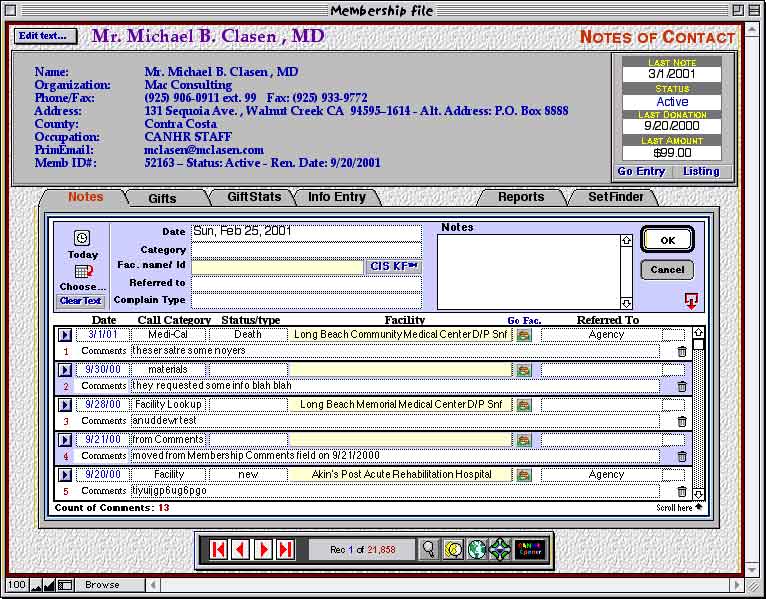Viewport: 766px width, 599px height.
Task: Expand the 9/21/00 note row arrow
Action: tap(65, 440)
